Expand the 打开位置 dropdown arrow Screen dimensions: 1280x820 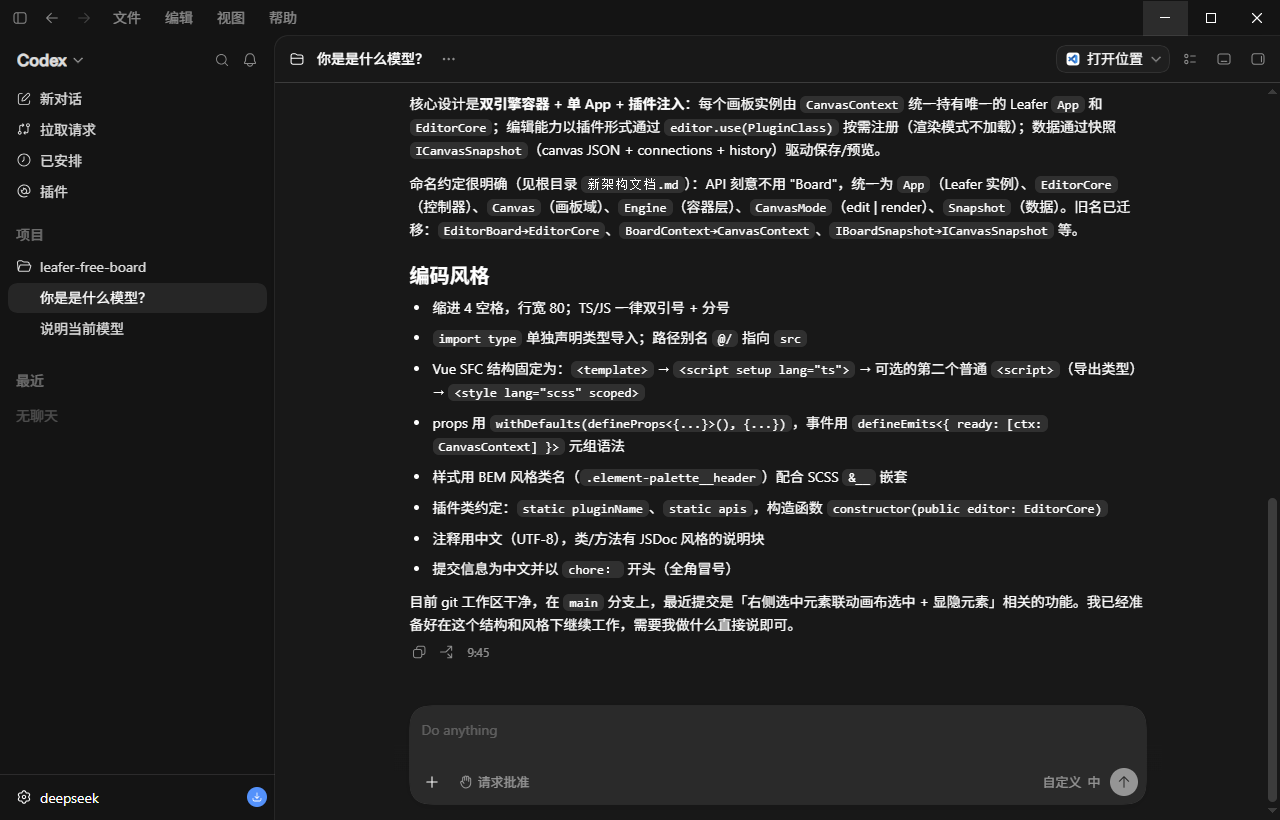pyautogui.click(x=1158, y=59)
